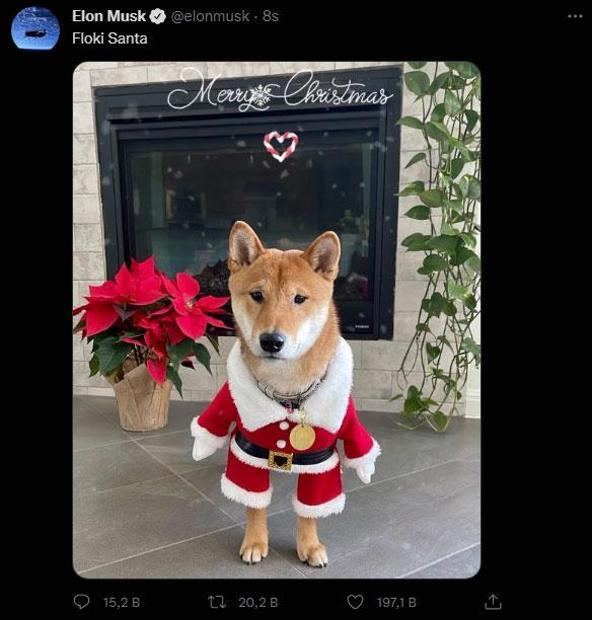Click the retweet arrows icon
This screenshot has height=620, width=592.
click(217, 602)
